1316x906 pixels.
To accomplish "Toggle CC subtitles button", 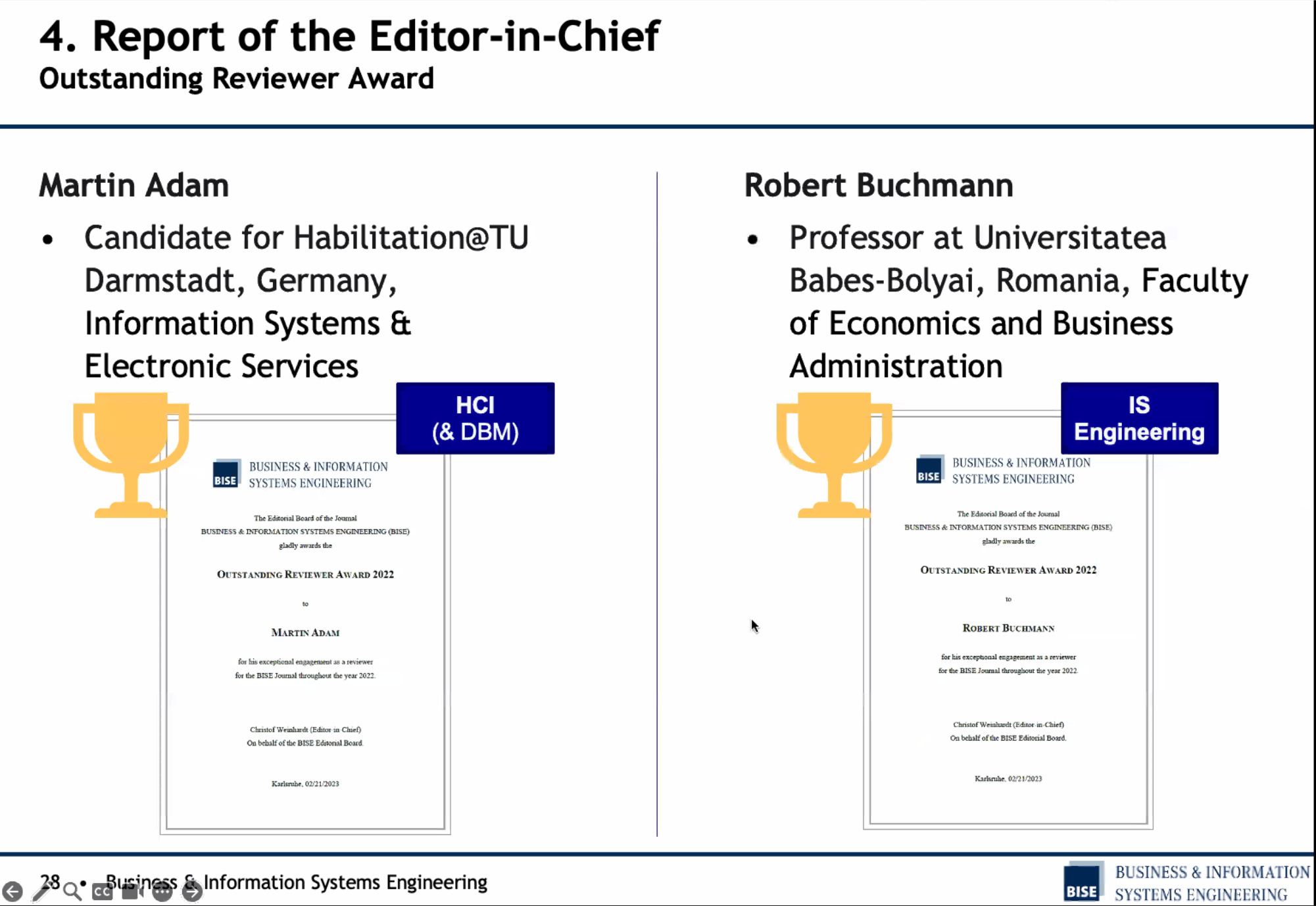I will (x=102, y=892).
